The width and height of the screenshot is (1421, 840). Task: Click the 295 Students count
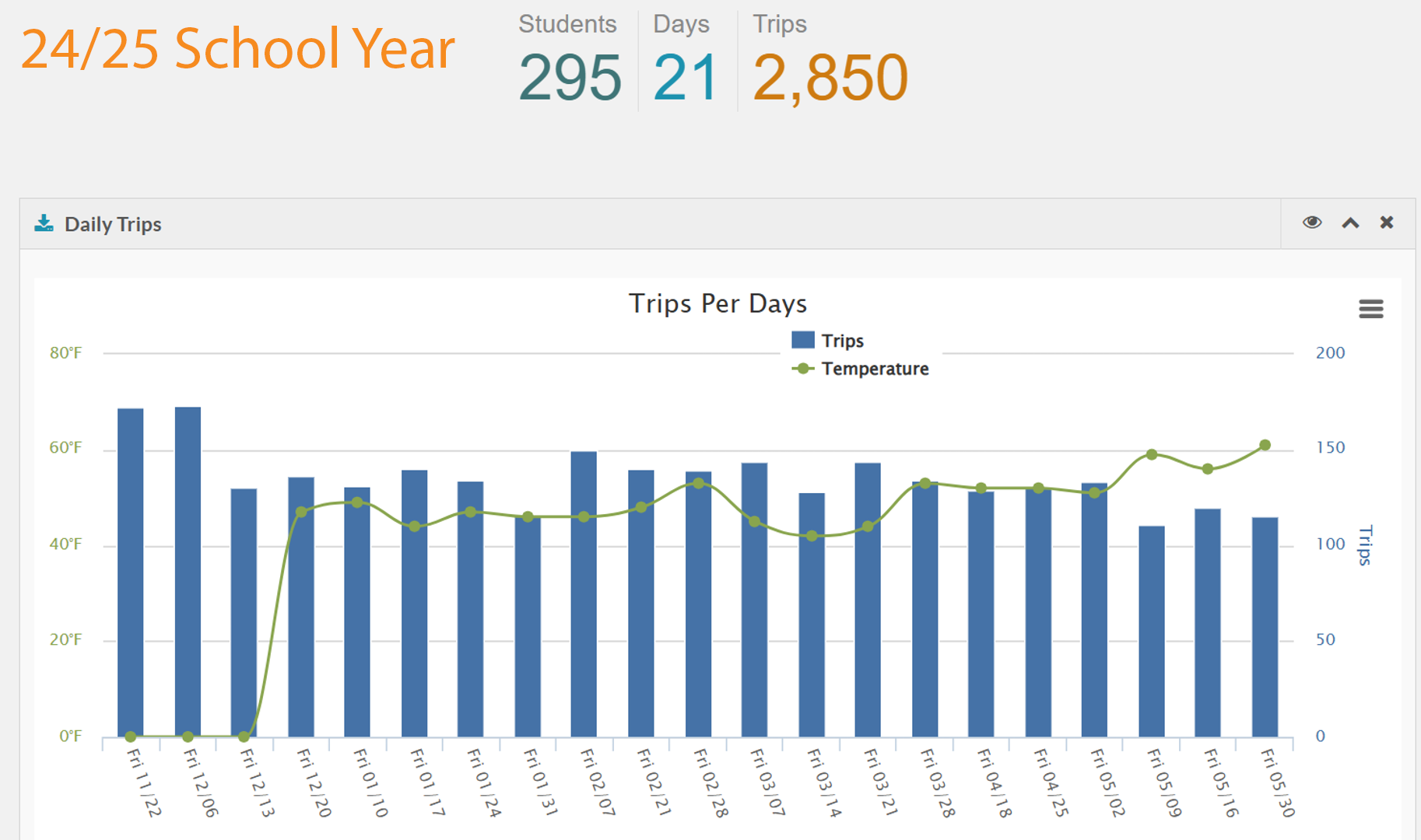570,78
